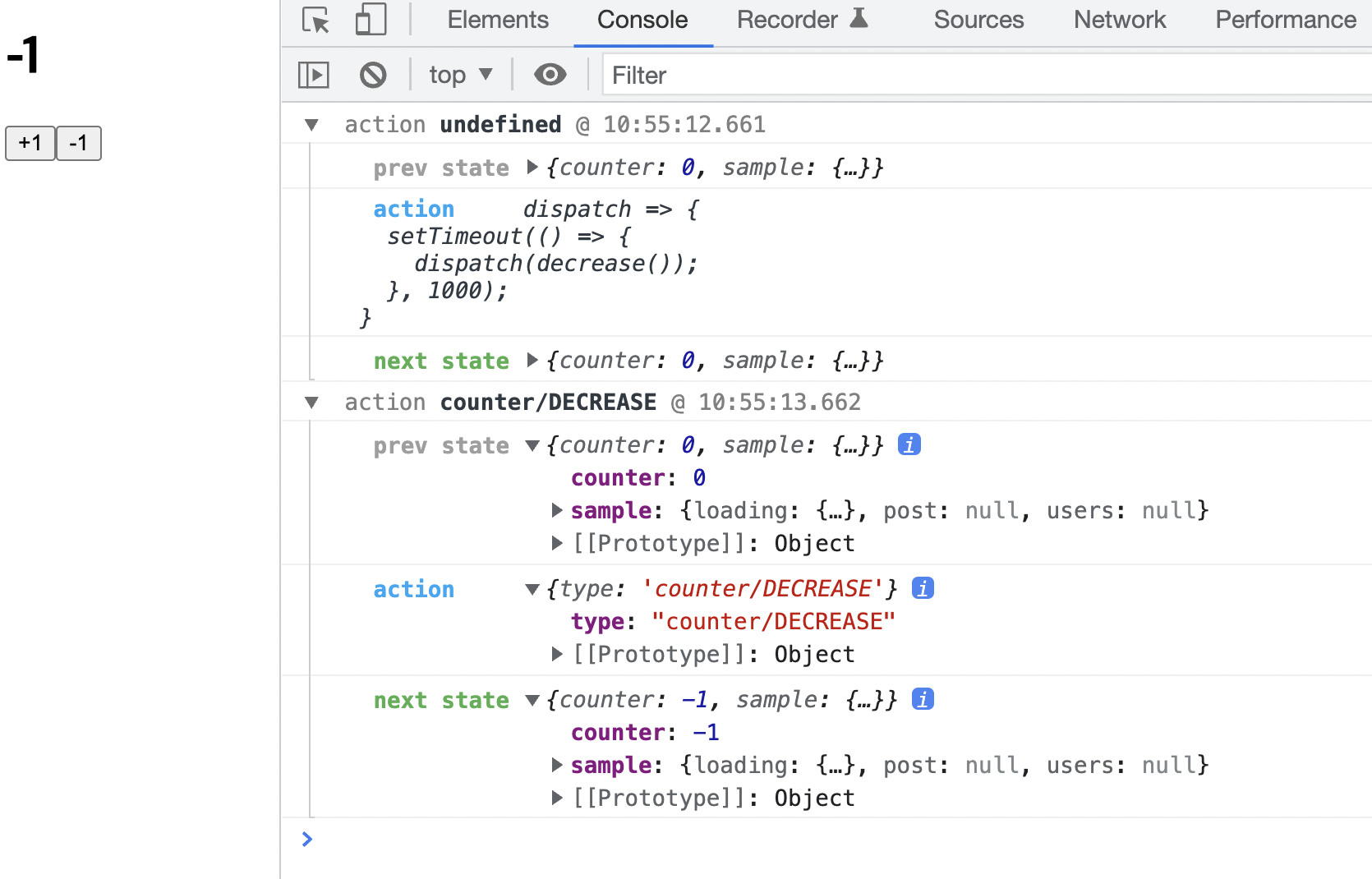Click the type "counter/DECREASE" property line
Image resolution: width=1372 pixels, height=879 pixels.
click(733, 621)
